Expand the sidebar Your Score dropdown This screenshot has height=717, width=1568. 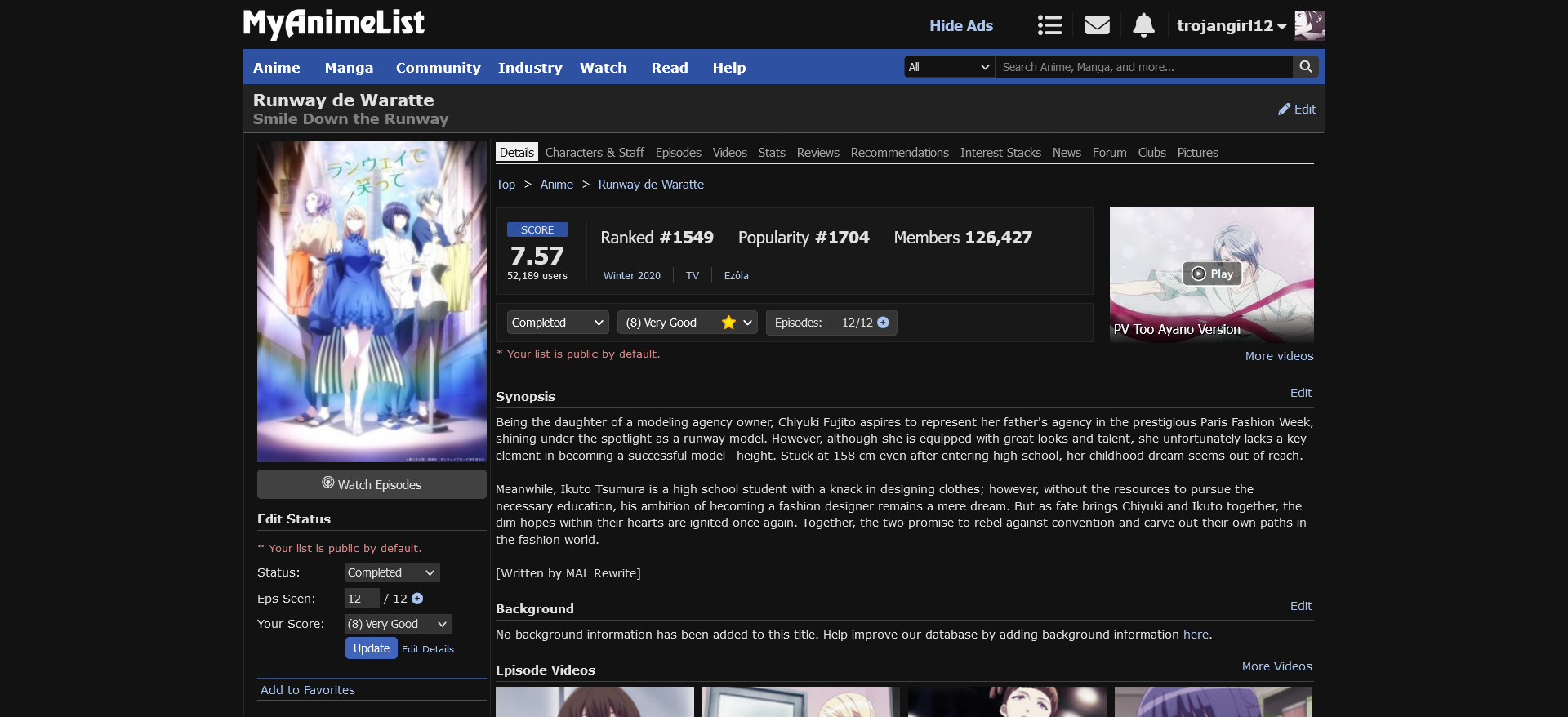398,624
